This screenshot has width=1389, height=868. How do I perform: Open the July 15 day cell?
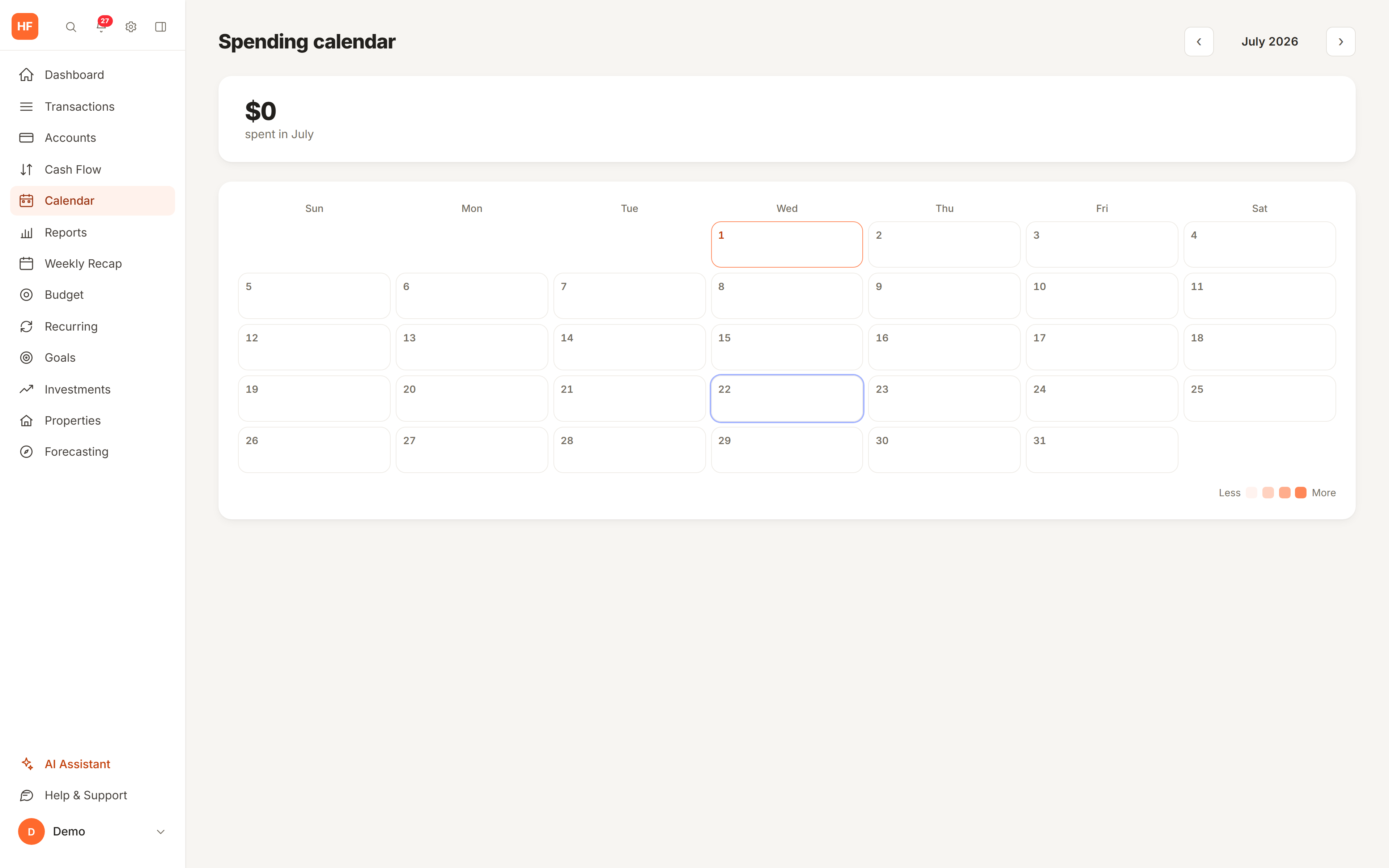(787, 347)
